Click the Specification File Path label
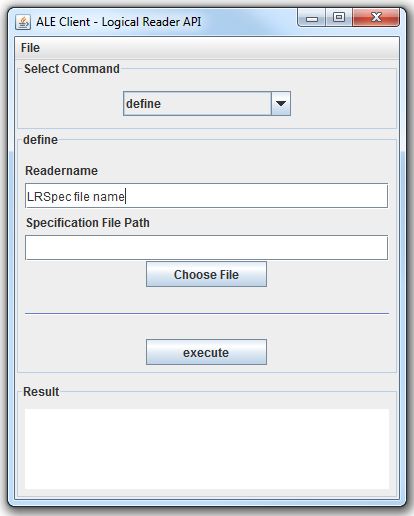This screenshot has width=414, height=516. (88, 223)
